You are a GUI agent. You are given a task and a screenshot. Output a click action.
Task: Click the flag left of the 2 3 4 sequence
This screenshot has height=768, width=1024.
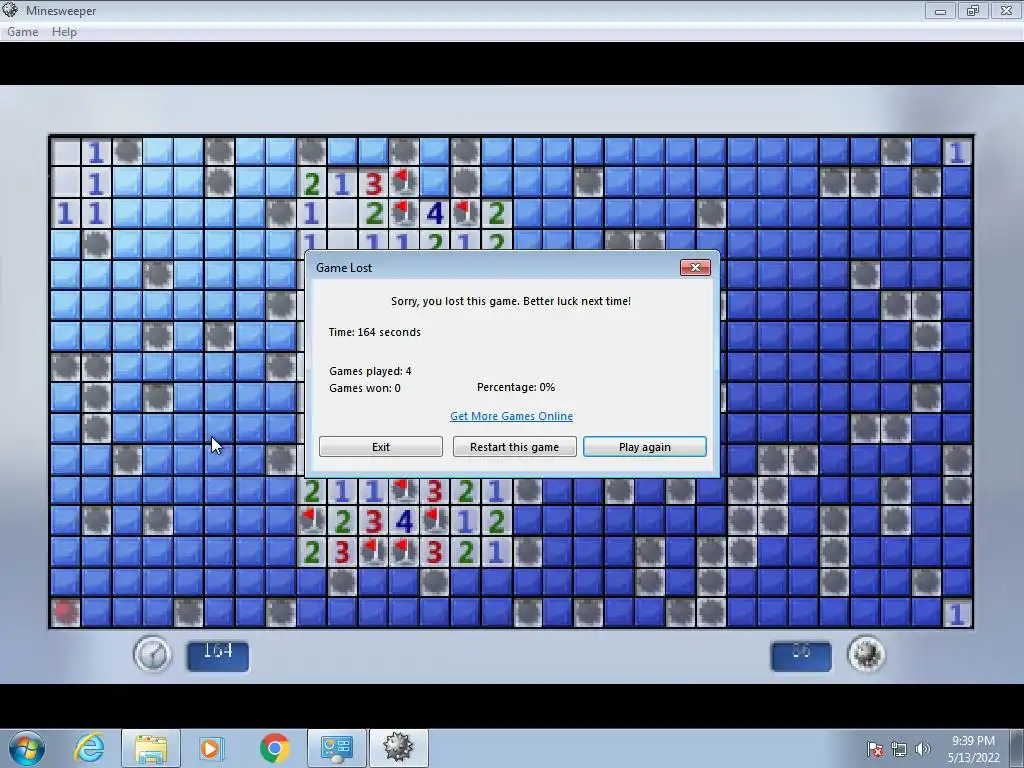point(312,520)
